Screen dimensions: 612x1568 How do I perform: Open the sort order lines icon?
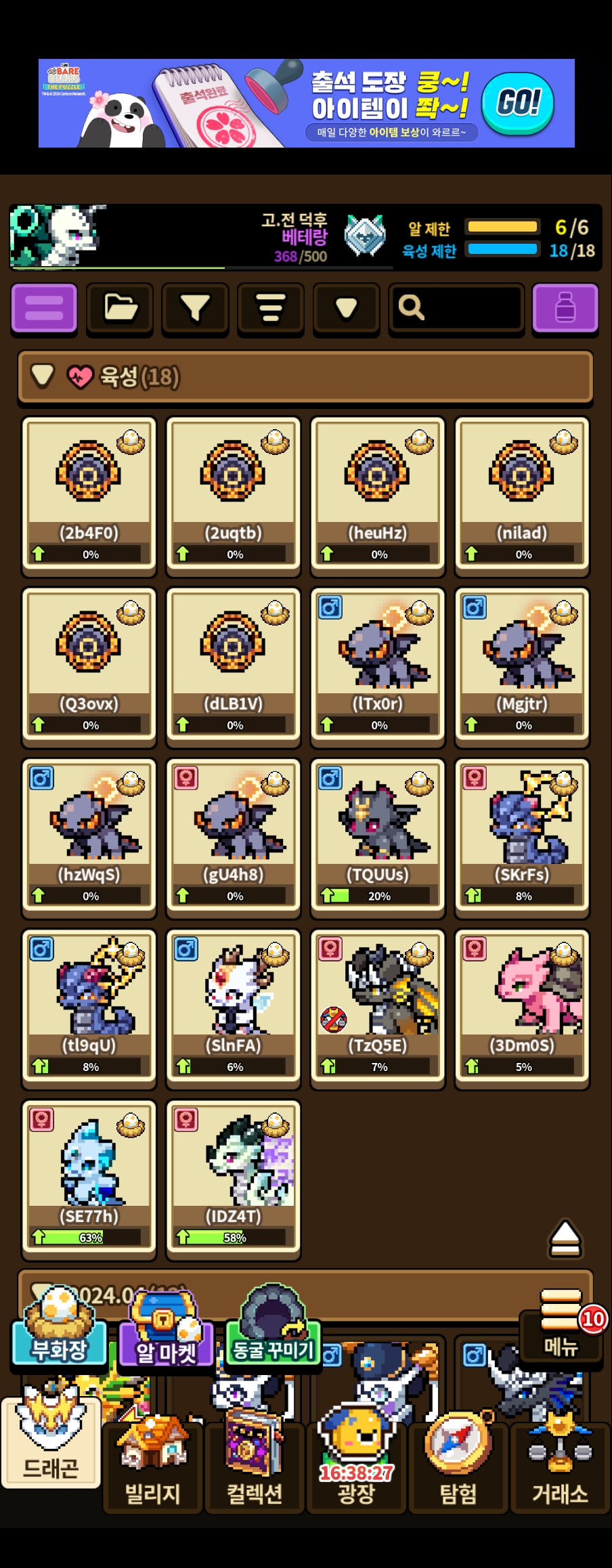click(x=271, y=308)
